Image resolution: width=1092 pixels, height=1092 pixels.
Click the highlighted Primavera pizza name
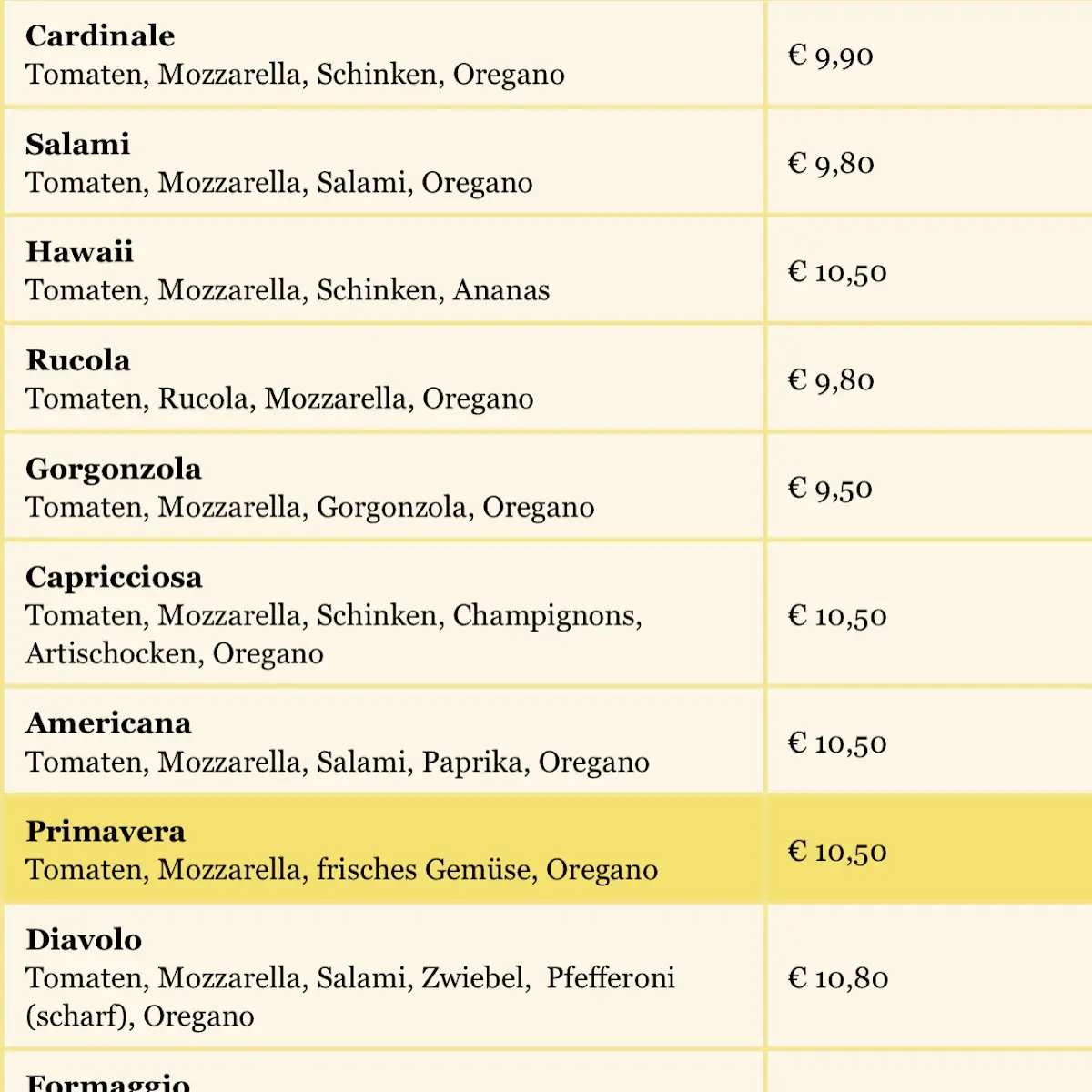pos(106,831)
